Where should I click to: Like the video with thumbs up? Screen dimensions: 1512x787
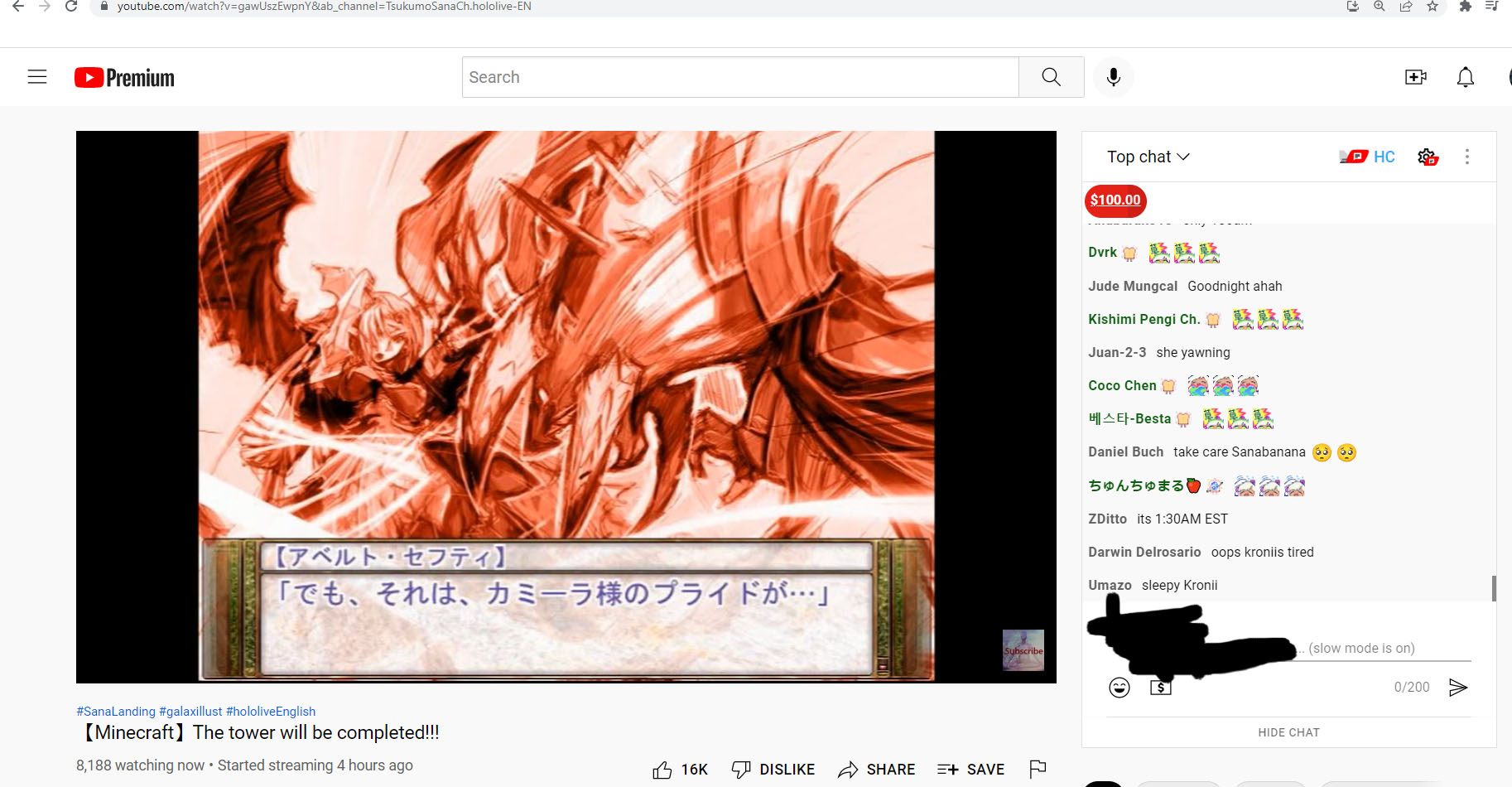click(x=662, y=770)
